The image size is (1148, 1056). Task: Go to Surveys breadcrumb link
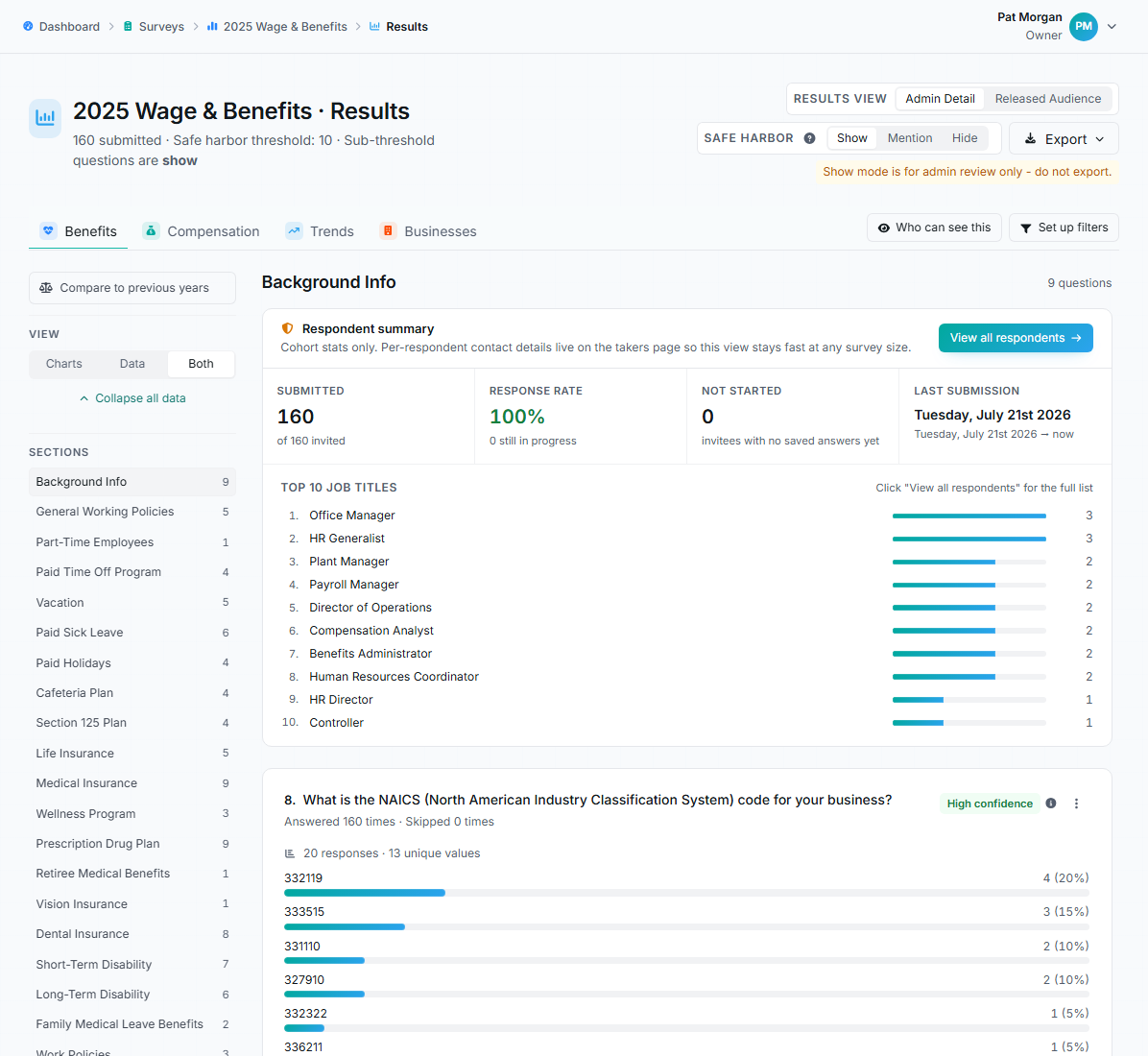pos(161,26)
